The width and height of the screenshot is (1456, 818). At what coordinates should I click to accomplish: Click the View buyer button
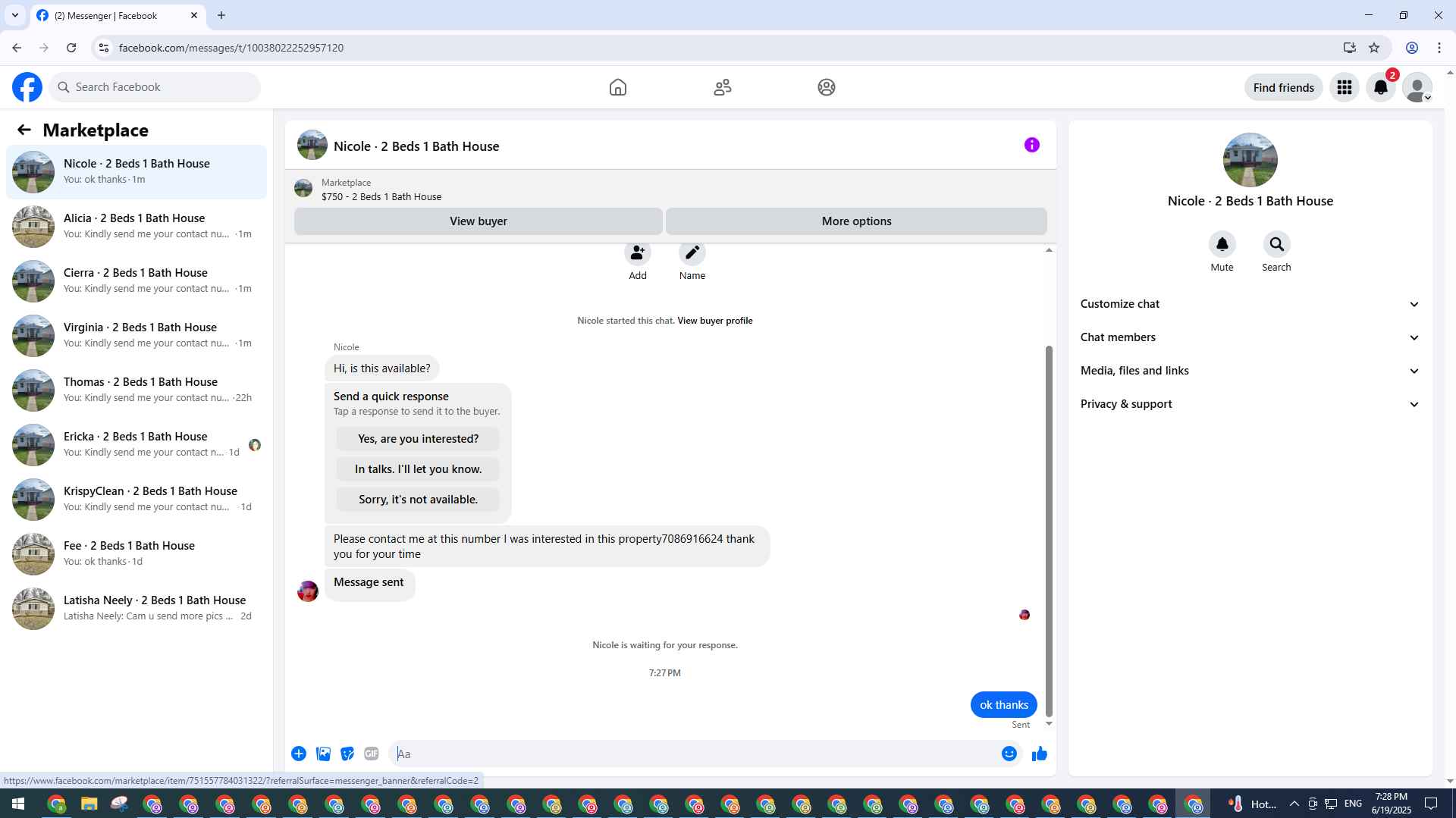click(x=479, y=221)
